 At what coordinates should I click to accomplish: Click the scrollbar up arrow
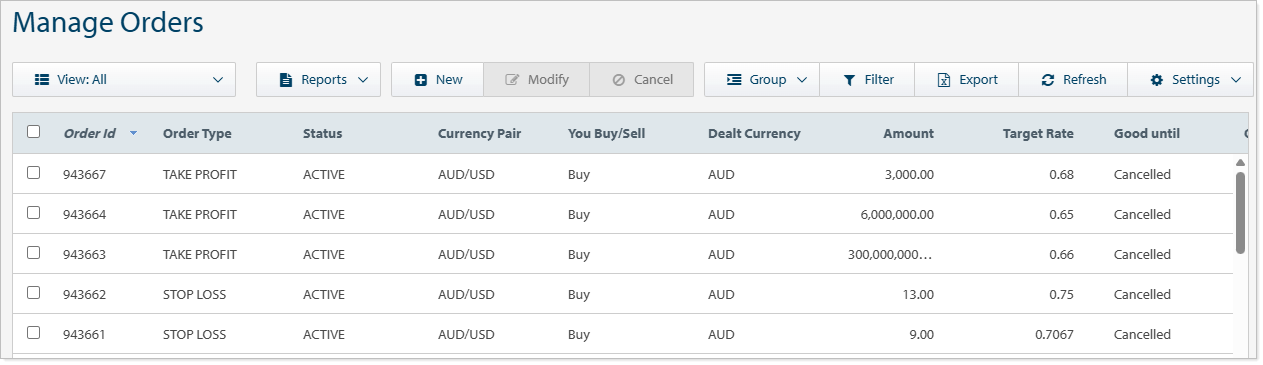coord(1240,162)
